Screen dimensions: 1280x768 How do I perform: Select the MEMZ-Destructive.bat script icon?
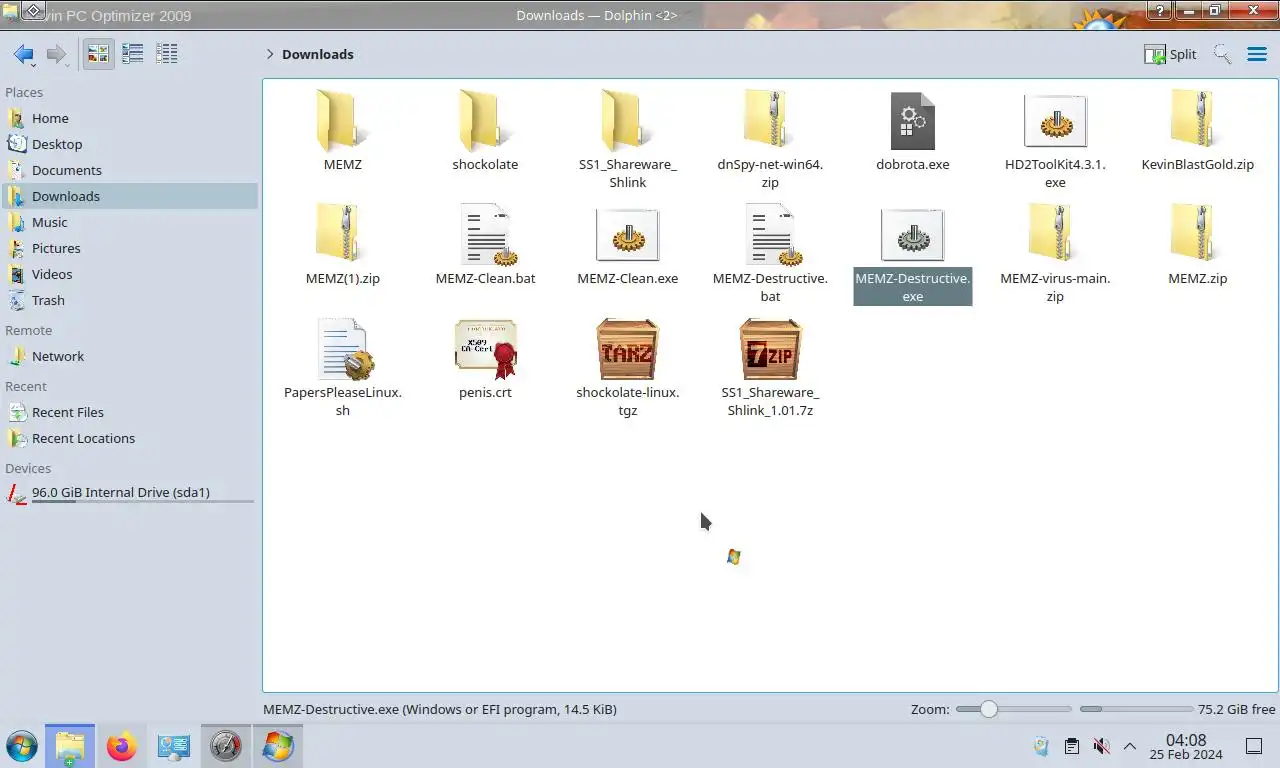coord(773,235)
